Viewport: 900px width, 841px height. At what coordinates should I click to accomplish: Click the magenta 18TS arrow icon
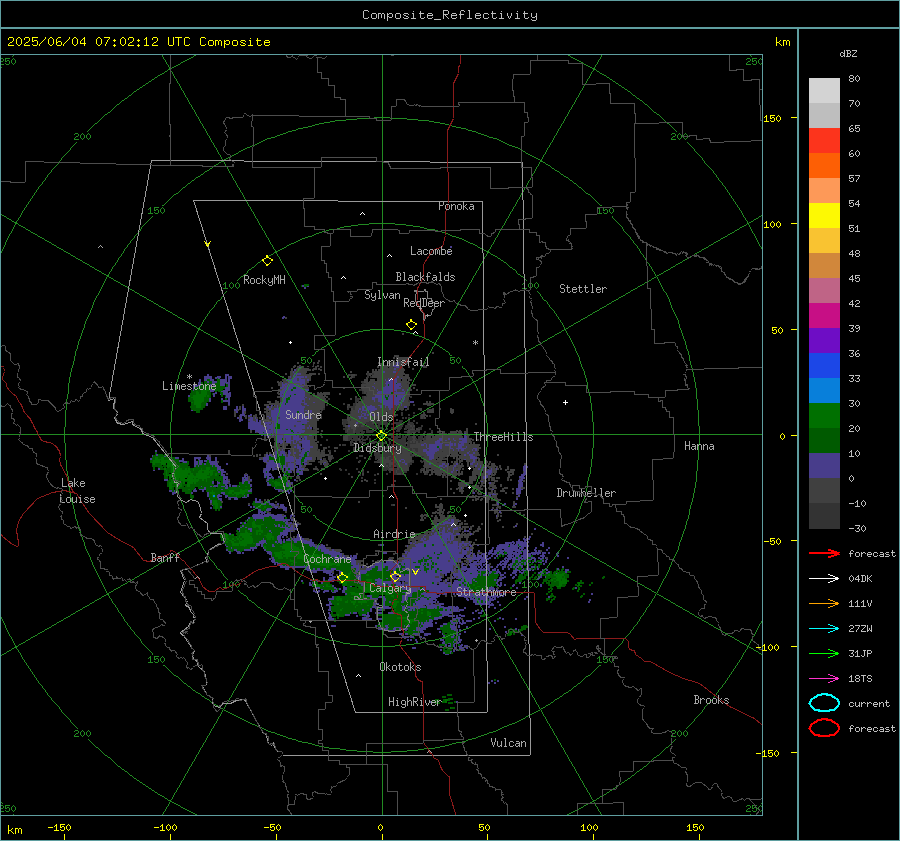click(x=824, y=679)
